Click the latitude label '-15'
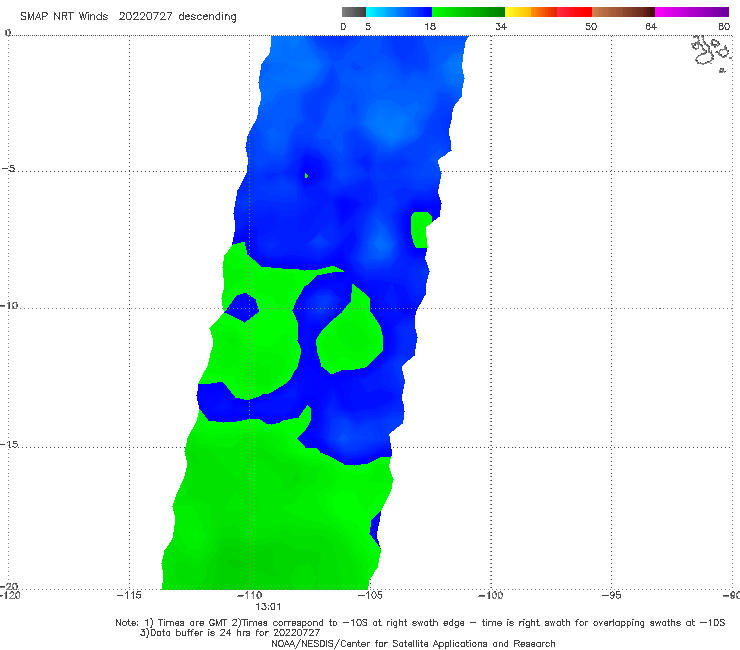 pyautogui.click(x=9, y=444)
